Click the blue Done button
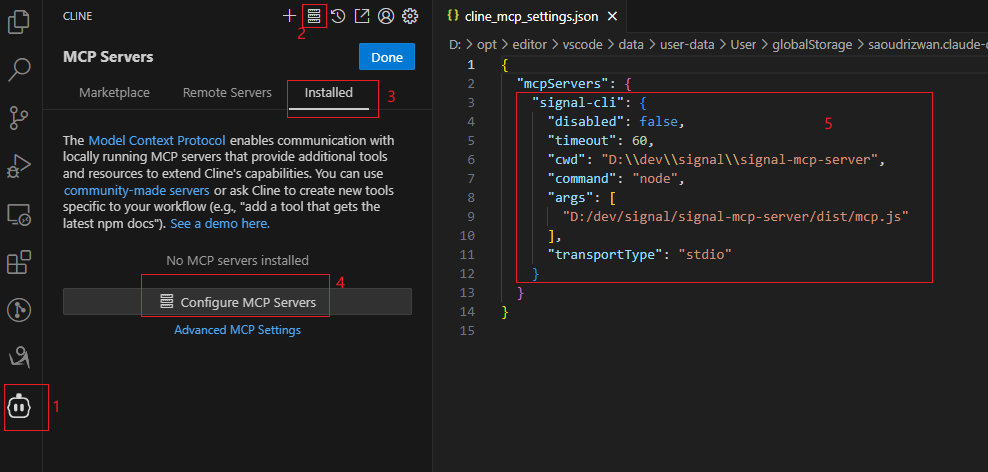This screenshot has height=472, width=988. tap(386, 57)
